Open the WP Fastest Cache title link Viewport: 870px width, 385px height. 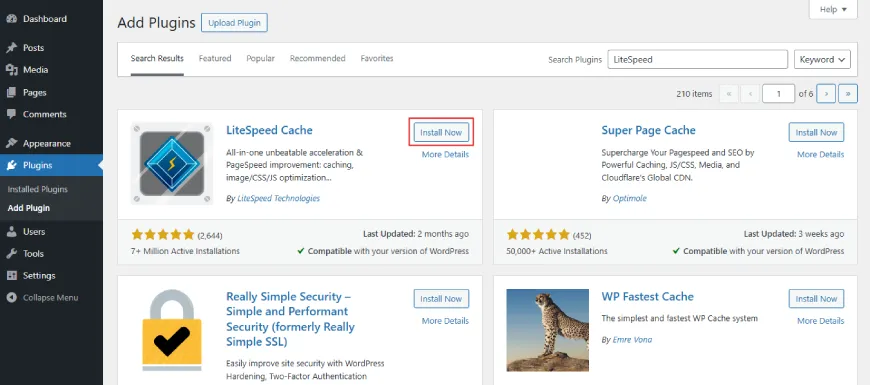pos(648,296)
